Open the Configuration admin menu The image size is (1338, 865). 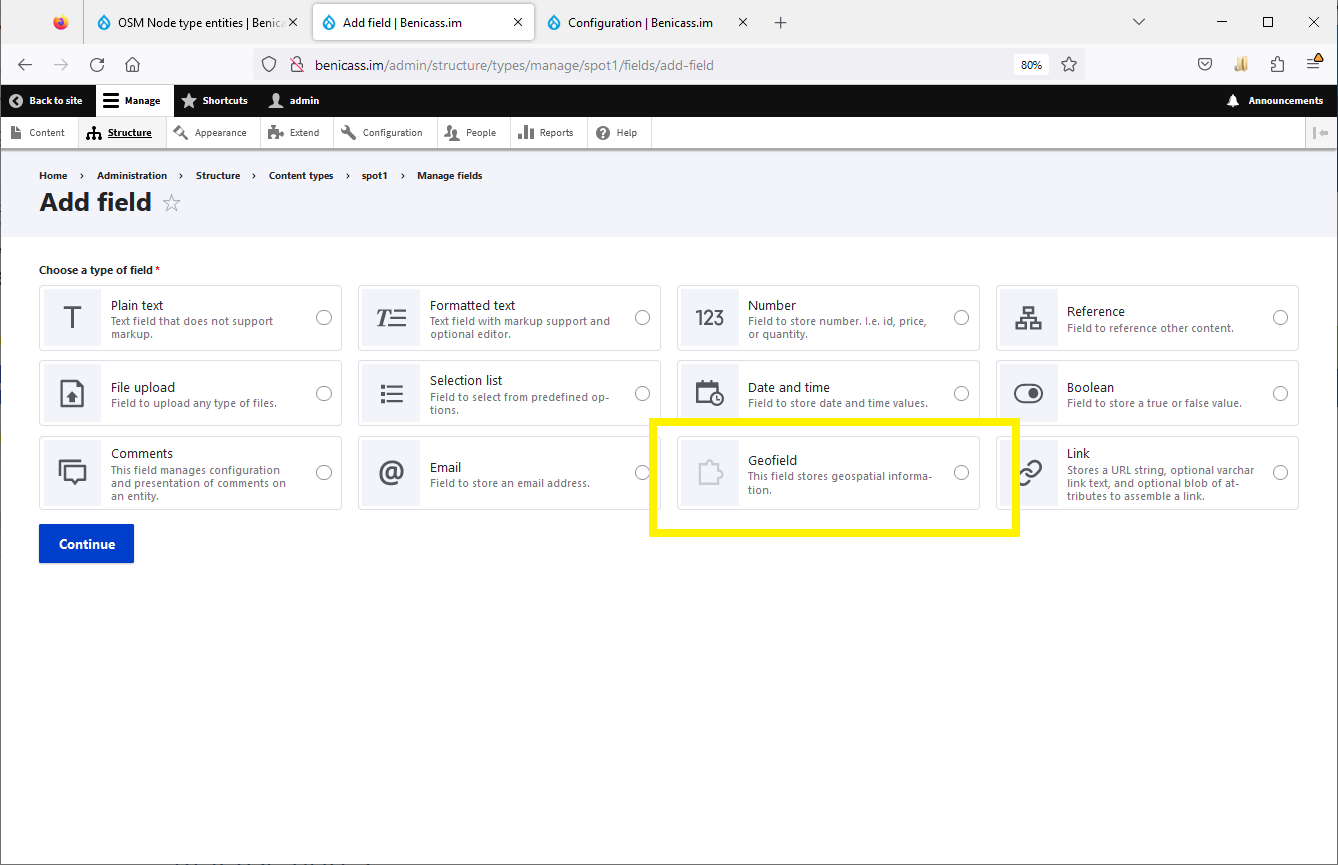[x=383, y=133]
